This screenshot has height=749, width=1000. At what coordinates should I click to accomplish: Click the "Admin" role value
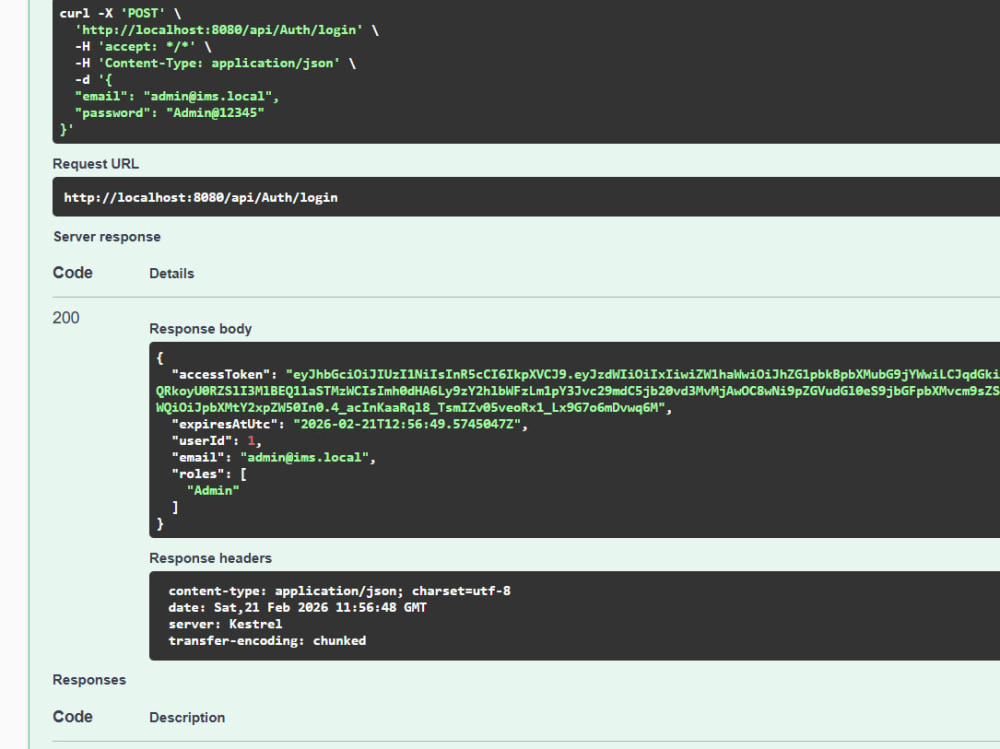click(213, 491)
